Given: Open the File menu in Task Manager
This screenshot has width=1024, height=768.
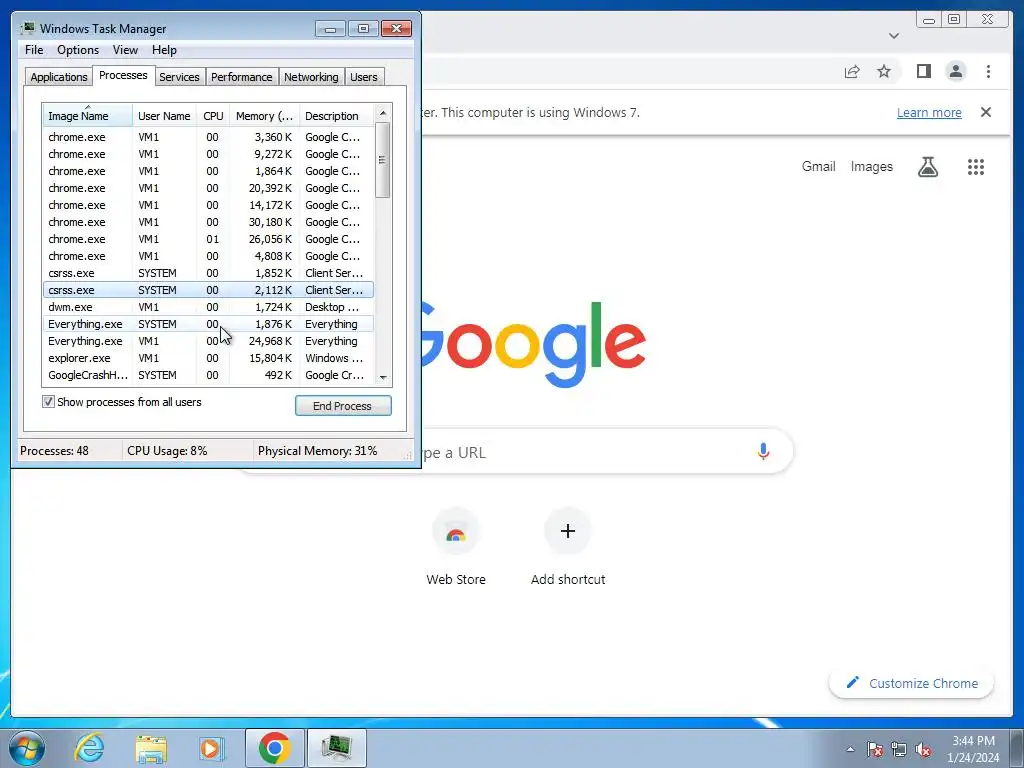Looking at the screenshot, I should 34,50.
